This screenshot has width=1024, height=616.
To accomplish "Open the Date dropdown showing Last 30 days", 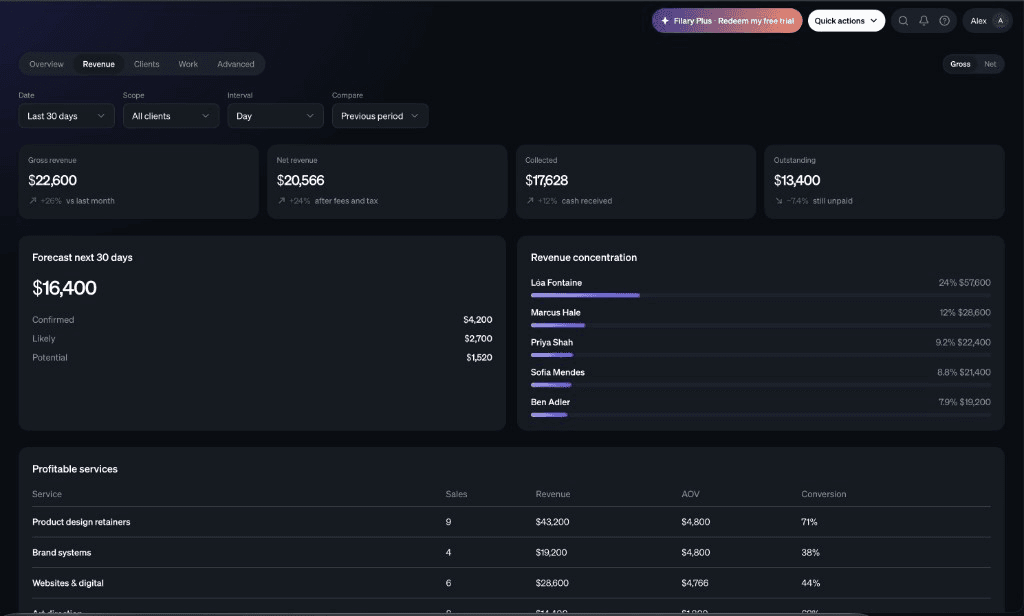I will coord(67,116).
